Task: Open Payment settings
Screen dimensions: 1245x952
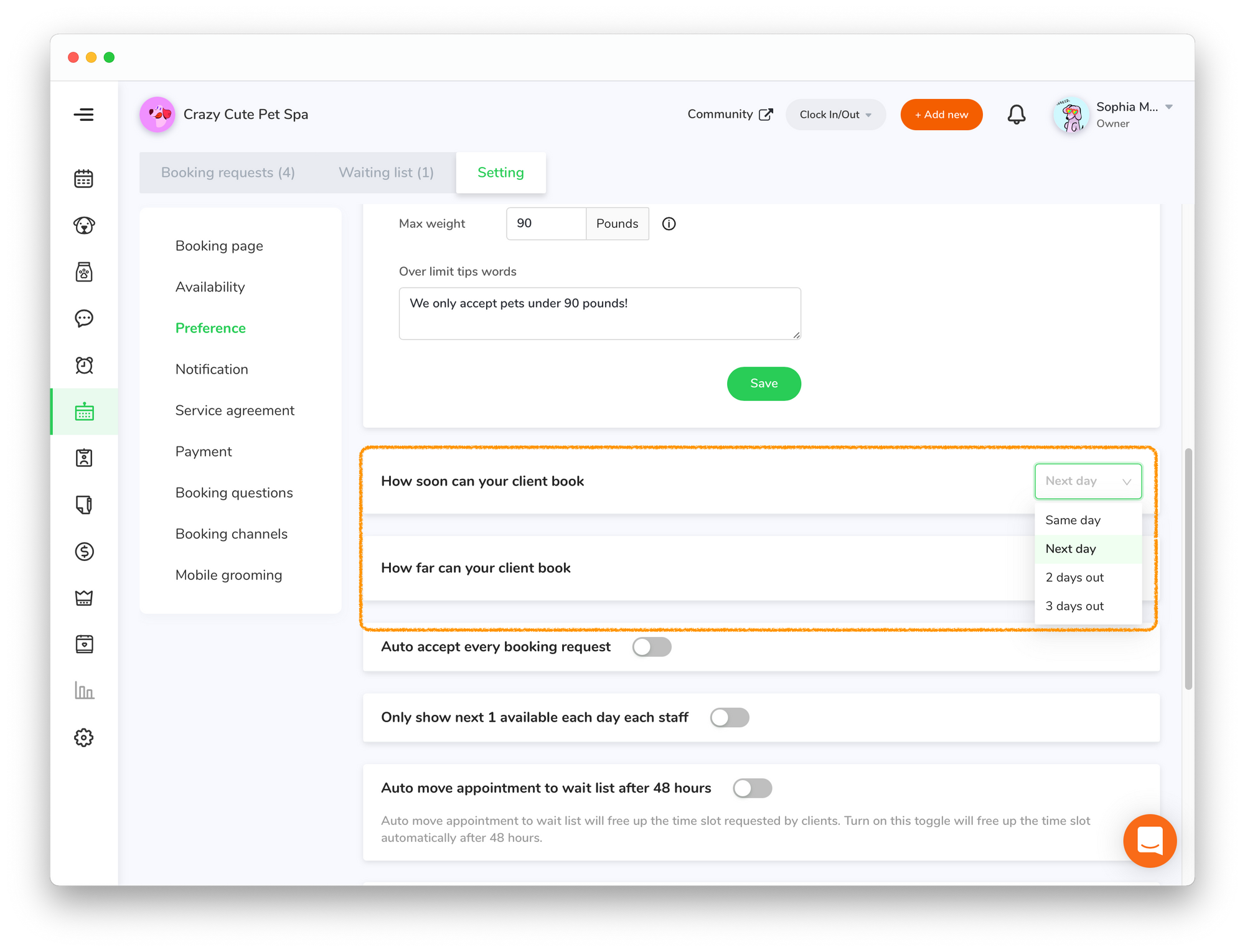Action: click(x=204, y=451)
